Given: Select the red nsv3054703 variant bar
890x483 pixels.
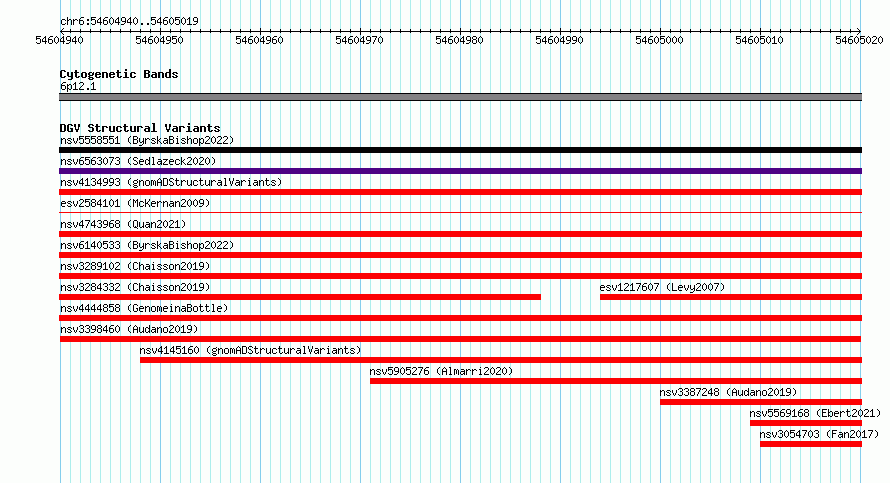Looking at the screenshot, I should [x=811, y=444].
